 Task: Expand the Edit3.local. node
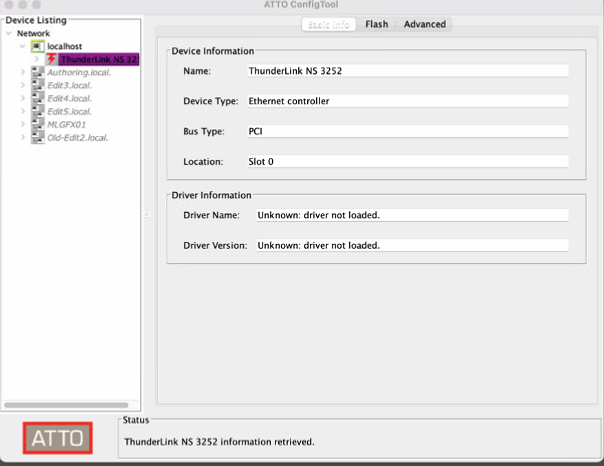[x=23, y=85]
